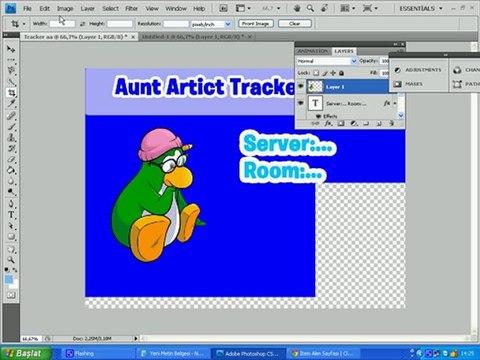Open the Image menu
The height and width of the screenshot is (360, 480).
[x=65, y=9]
